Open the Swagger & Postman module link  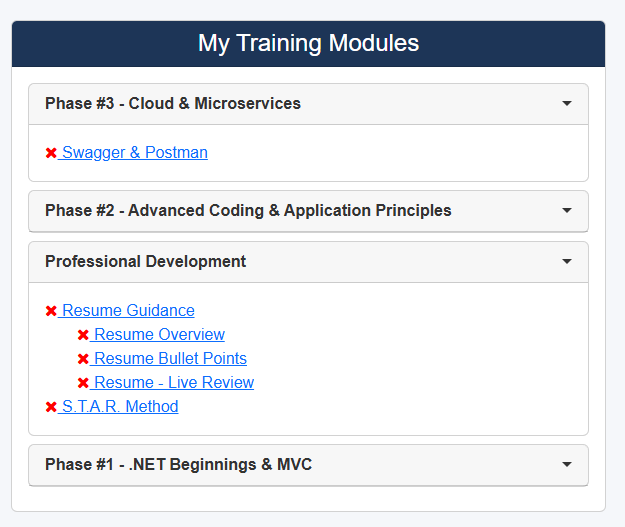(135, 153)
